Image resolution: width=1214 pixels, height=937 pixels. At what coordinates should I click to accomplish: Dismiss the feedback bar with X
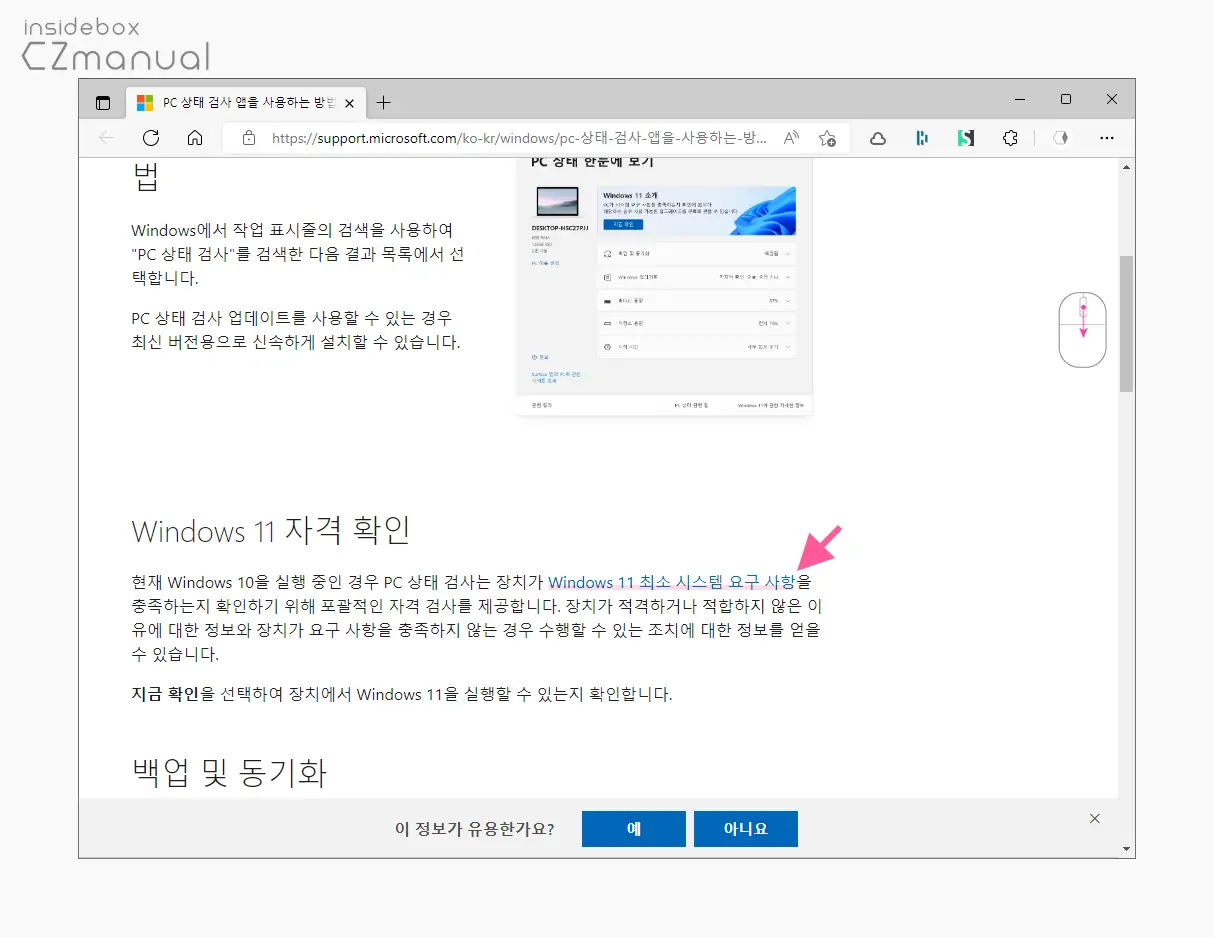[x=1095, y=818]
